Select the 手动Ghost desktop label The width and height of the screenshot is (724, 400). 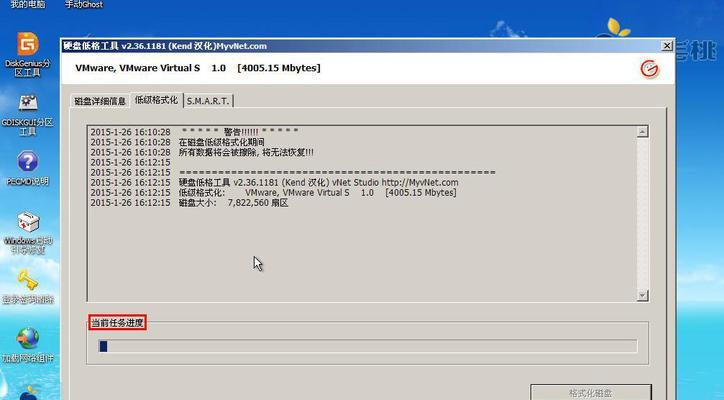click(84, 5)
